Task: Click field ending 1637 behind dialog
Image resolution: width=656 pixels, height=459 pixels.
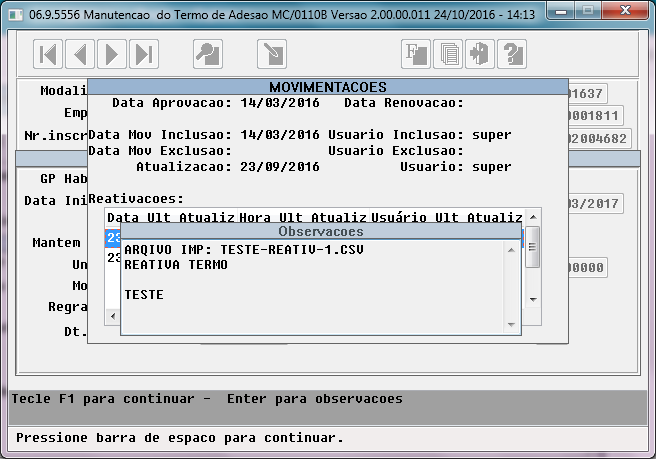Action: [587, 93]
